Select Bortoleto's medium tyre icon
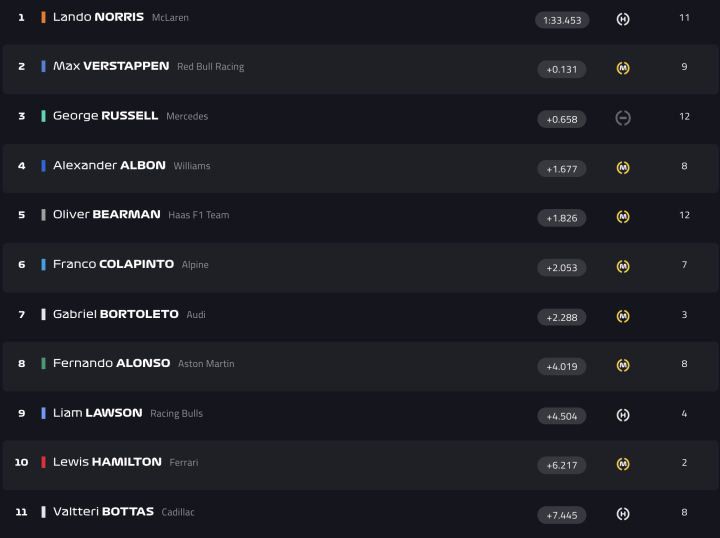This screenshot has width=720, height=538. point(623,316)
